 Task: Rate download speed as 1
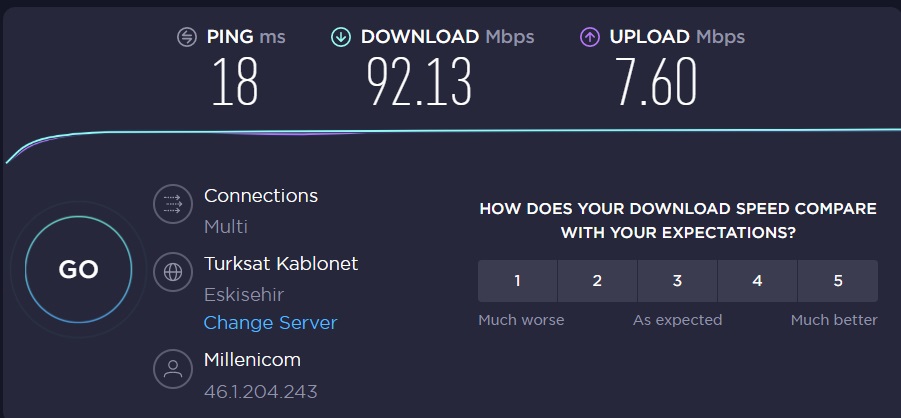(x=517, y=281)
